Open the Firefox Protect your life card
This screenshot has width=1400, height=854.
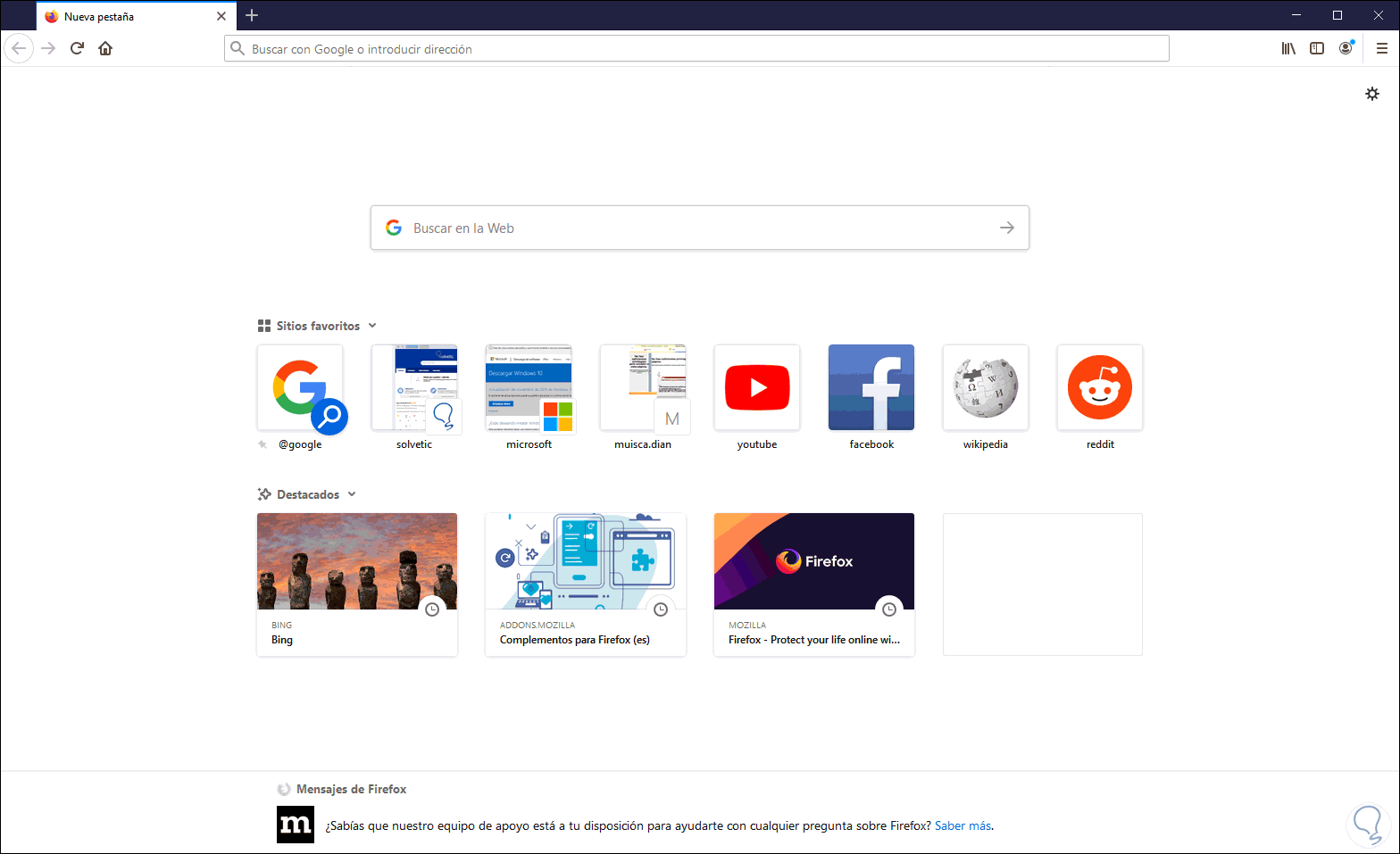[x=814, y=585]
